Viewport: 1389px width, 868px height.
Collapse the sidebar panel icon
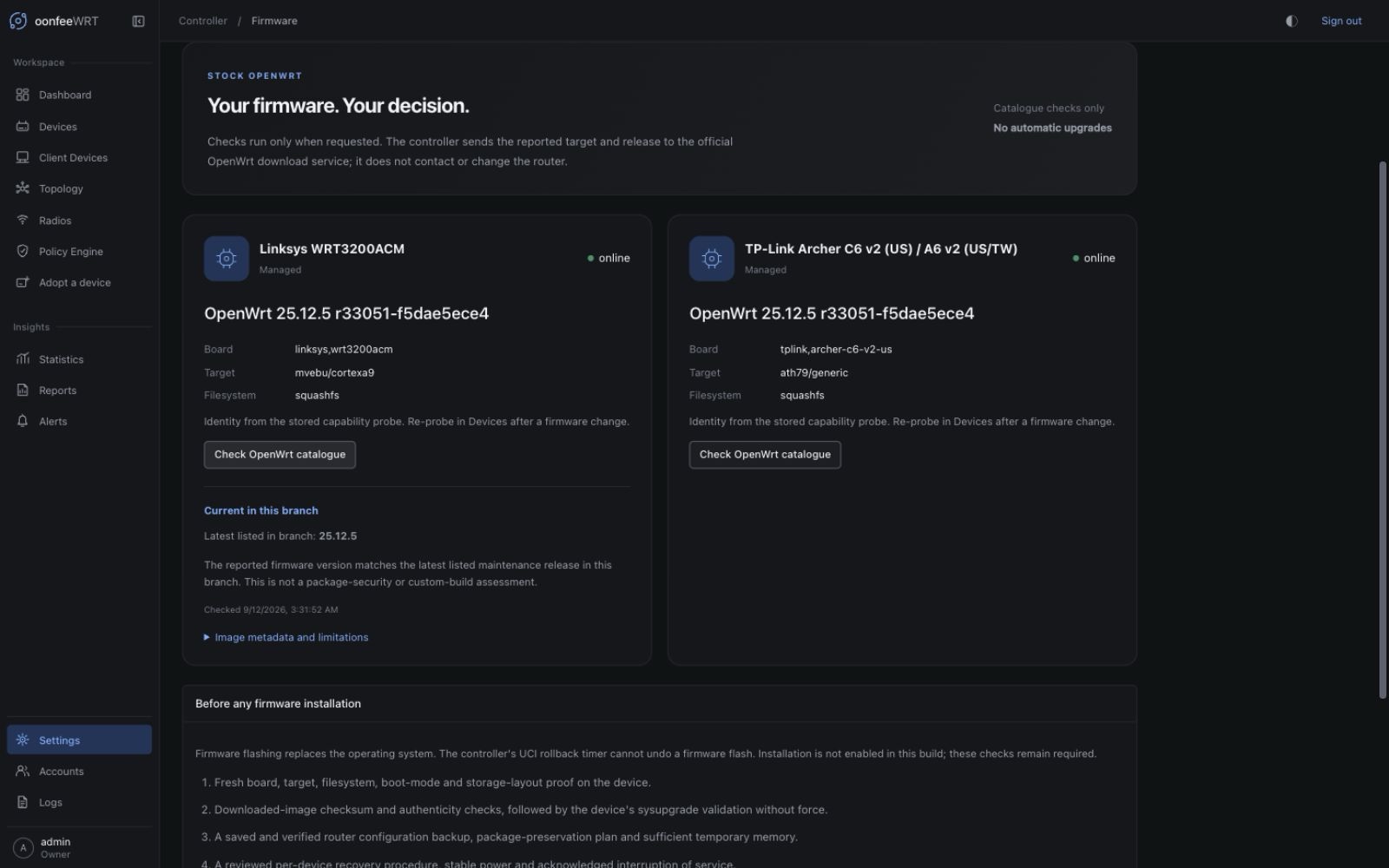point(138,21)
